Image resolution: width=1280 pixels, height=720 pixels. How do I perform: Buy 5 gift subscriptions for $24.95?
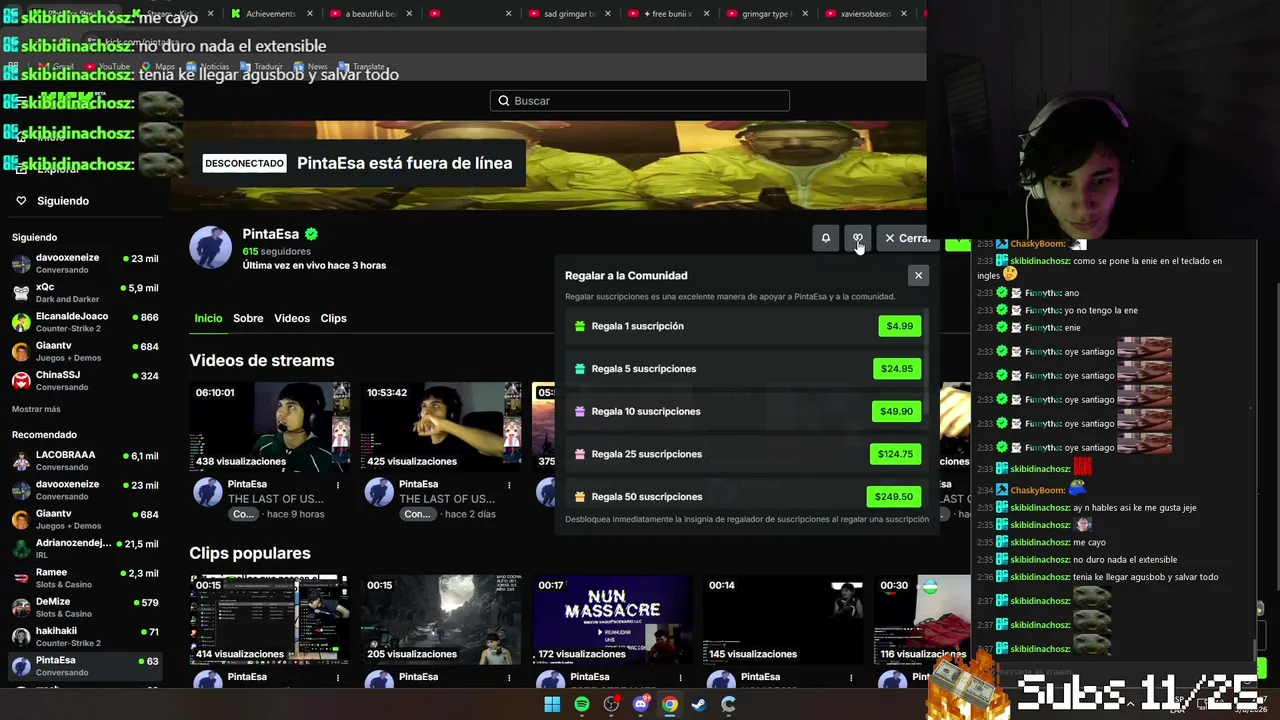pyautogui.click(x=896, y=369)
